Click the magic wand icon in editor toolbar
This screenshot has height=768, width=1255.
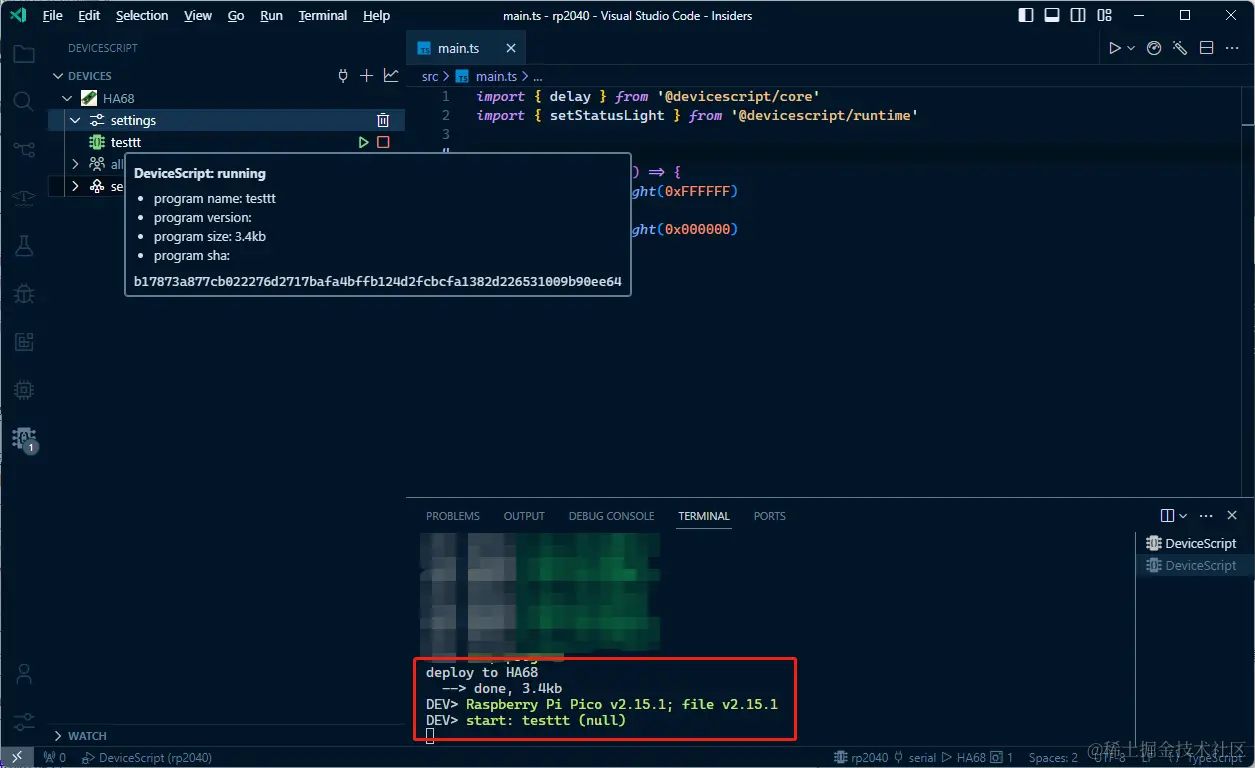point(1180,48)
